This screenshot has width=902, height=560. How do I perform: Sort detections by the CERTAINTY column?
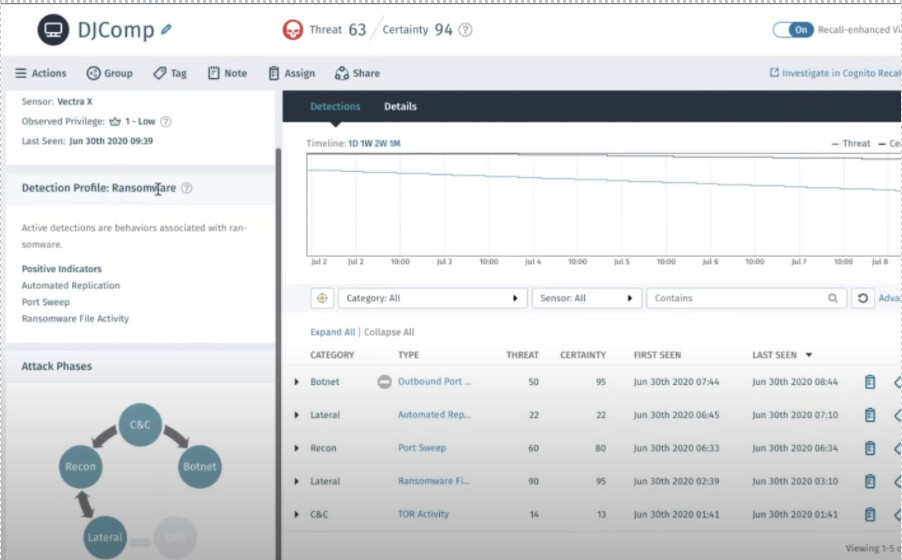pyautogui.click(x=583, y=355)
